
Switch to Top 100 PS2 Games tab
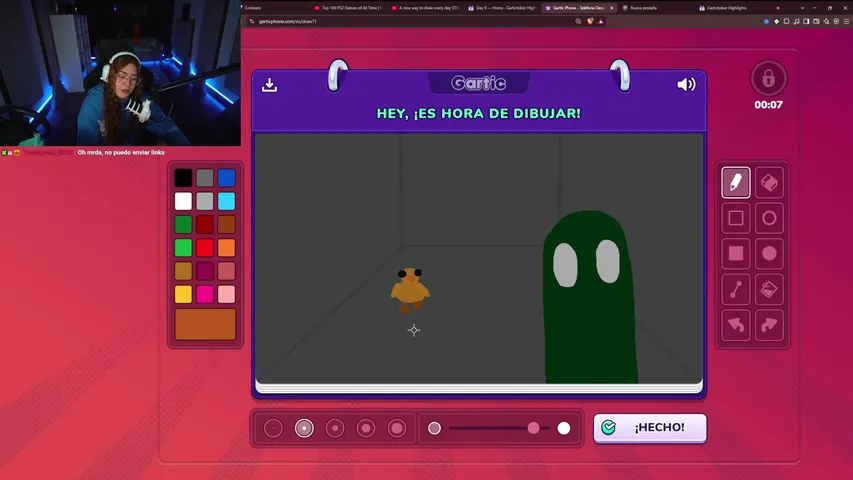coord(349,8)
